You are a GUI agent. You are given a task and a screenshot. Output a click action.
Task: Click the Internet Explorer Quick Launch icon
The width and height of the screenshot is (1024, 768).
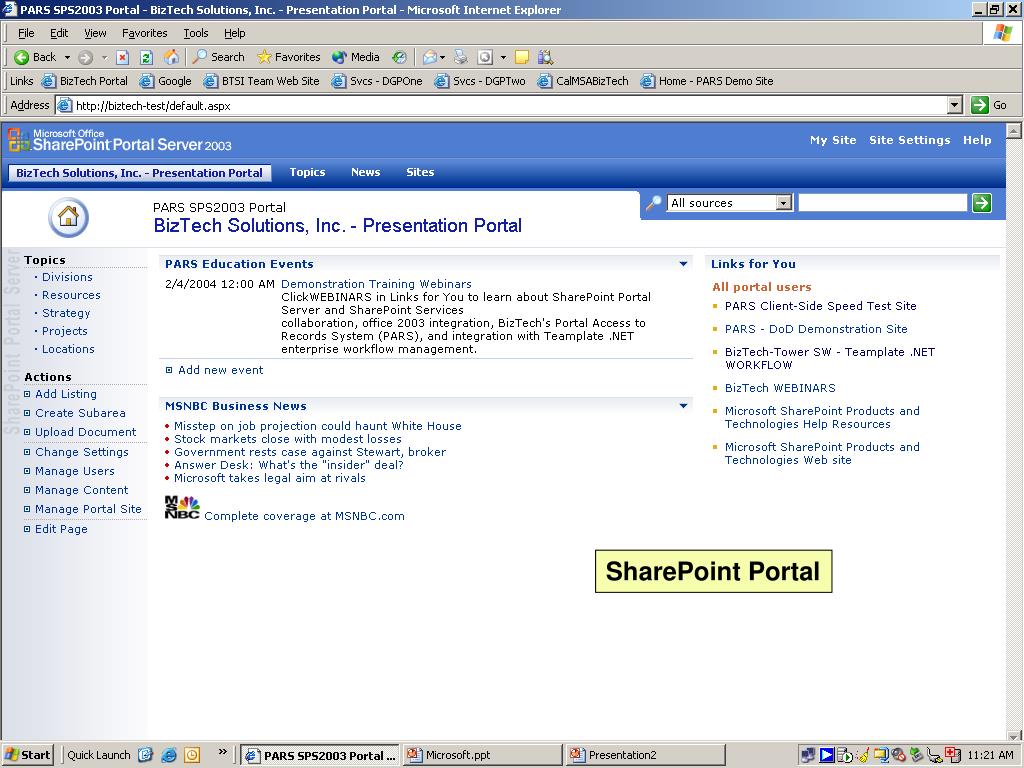[168, 755]
